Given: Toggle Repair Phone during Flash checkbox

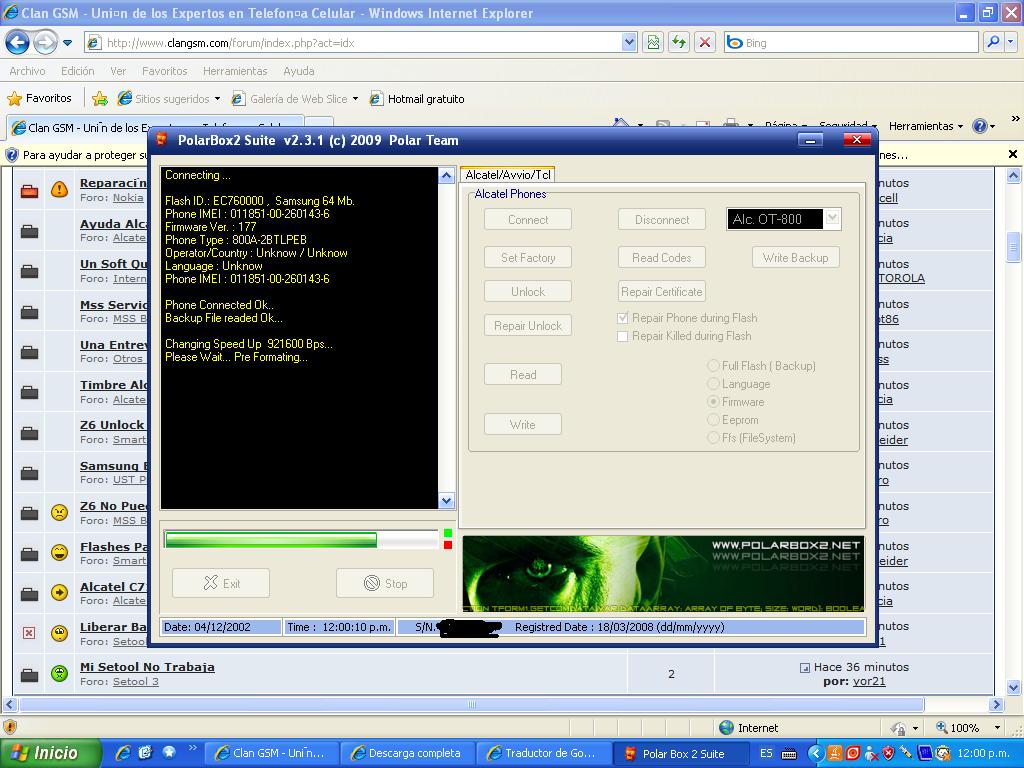Looking at the screenshot, I should [623, 318].
